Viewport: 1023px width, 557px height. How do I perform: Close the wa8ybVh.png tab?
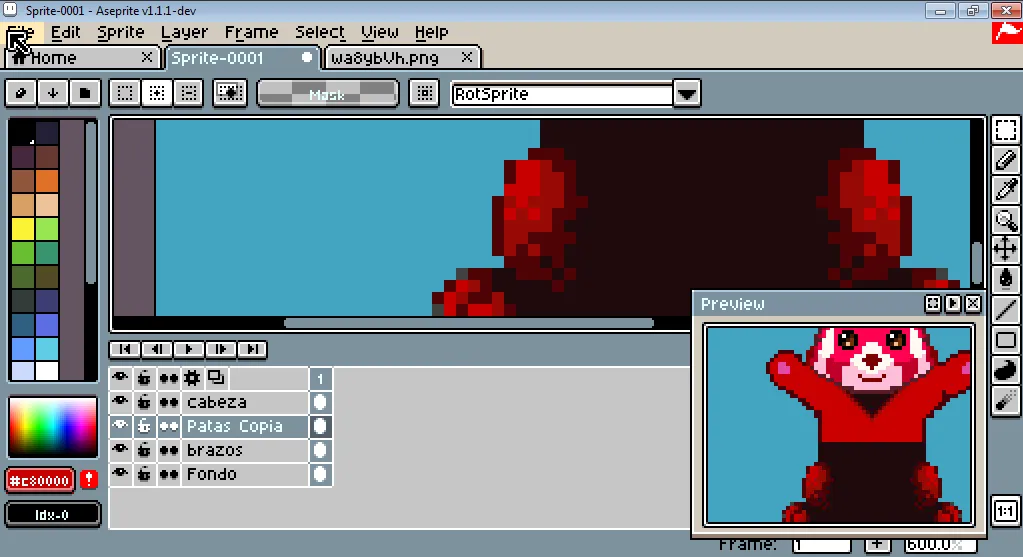[x=466, y=57]
